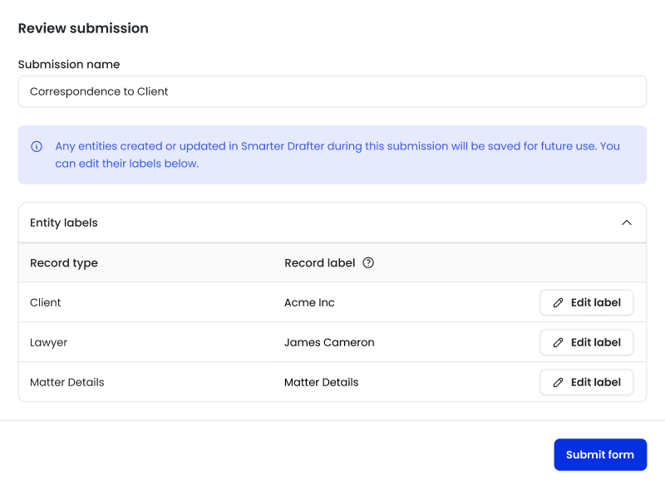The height and width of the screenshot is (490, 665).
Task: Click the Entity labels header text
Action: 64,223
